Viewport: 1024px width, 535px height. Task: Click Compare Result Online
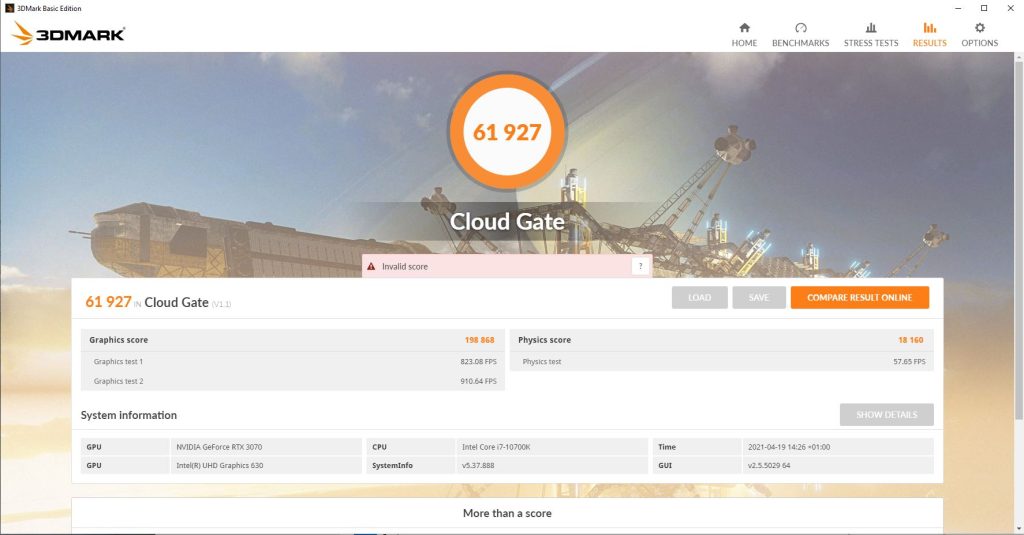[859, 297]
